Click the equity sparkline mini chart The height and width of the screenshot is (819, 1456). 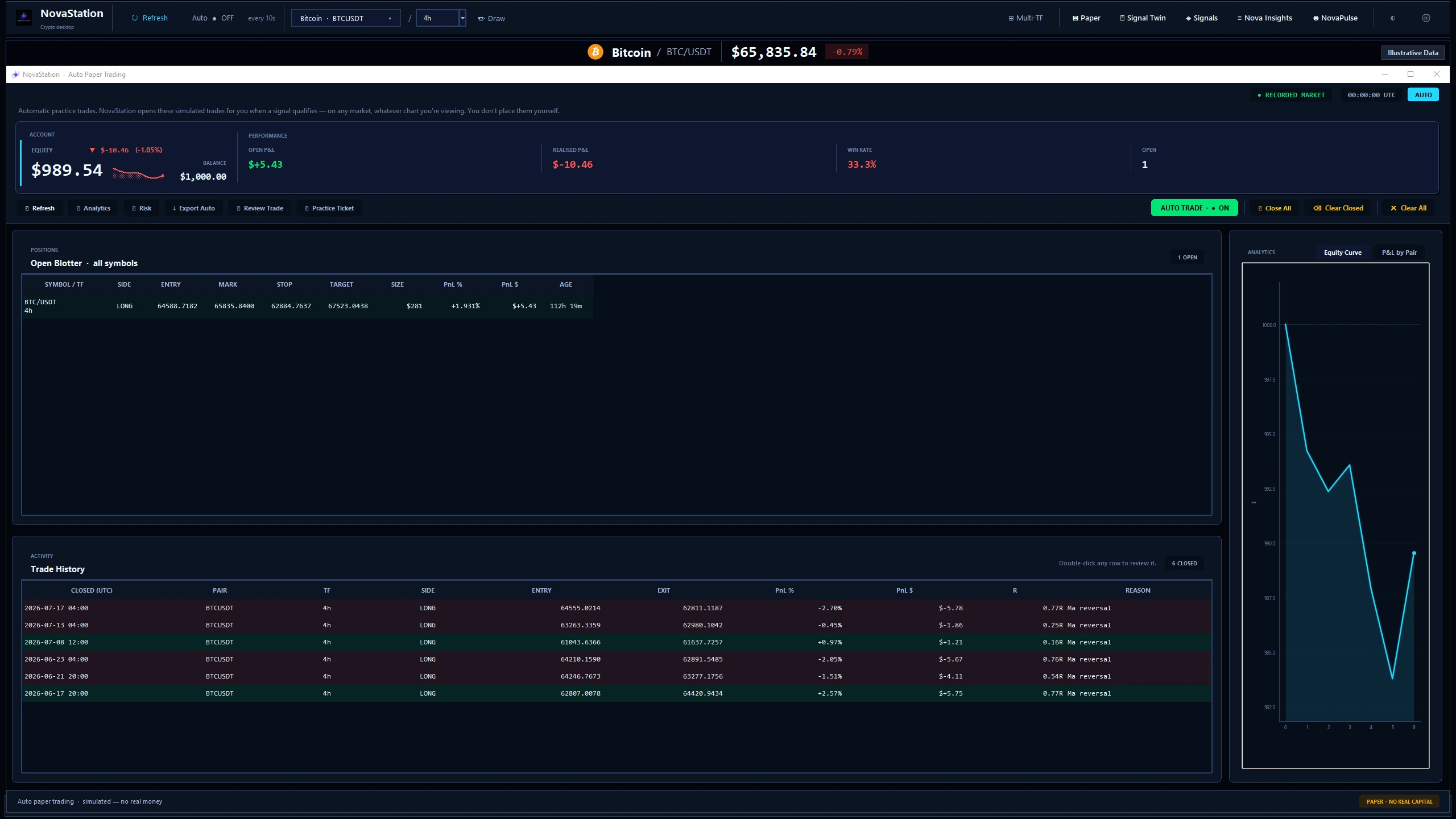(138, 173)
